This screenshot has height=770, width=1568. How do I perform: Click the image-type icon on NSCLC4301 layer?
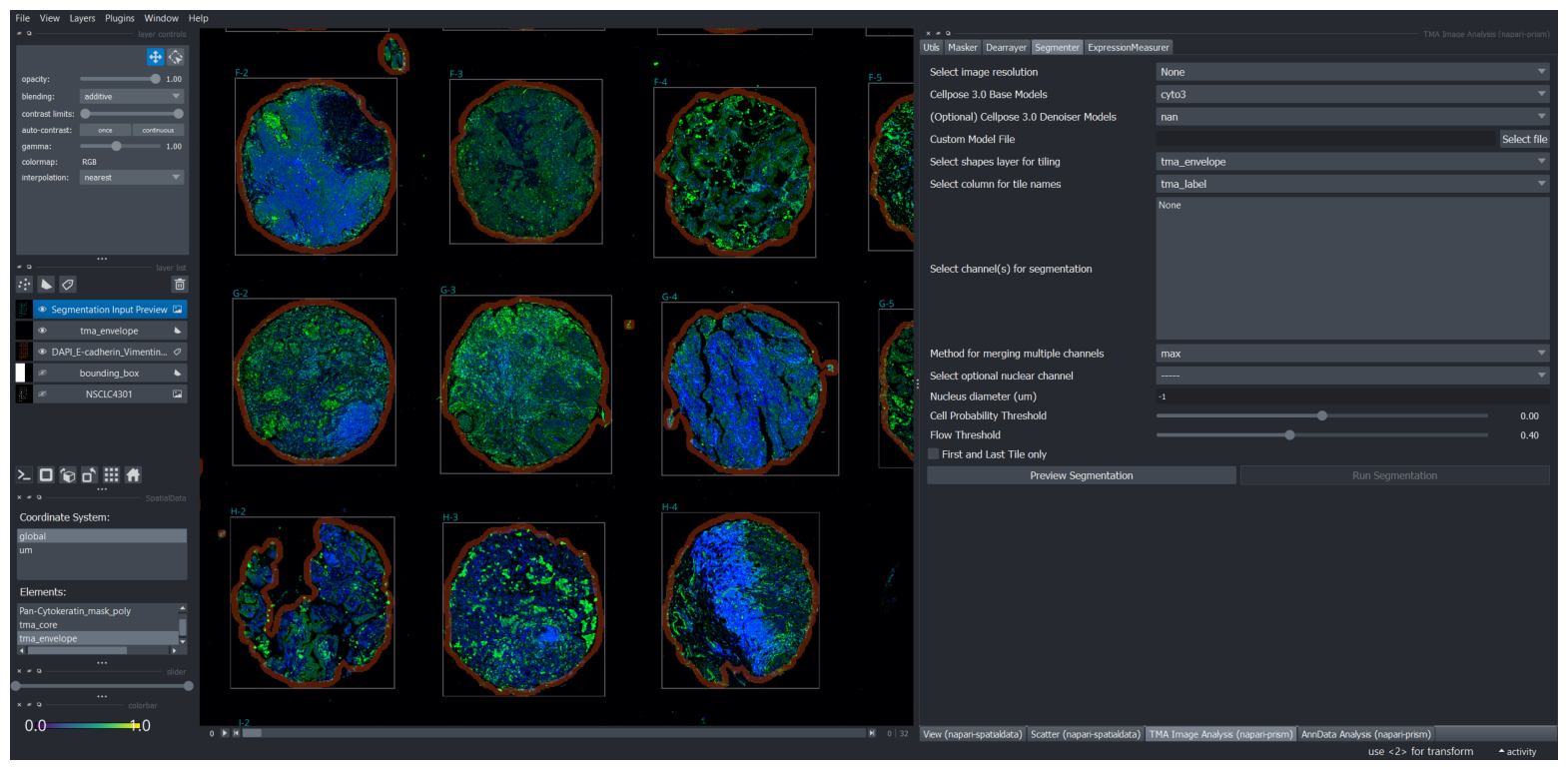[178, 393]
